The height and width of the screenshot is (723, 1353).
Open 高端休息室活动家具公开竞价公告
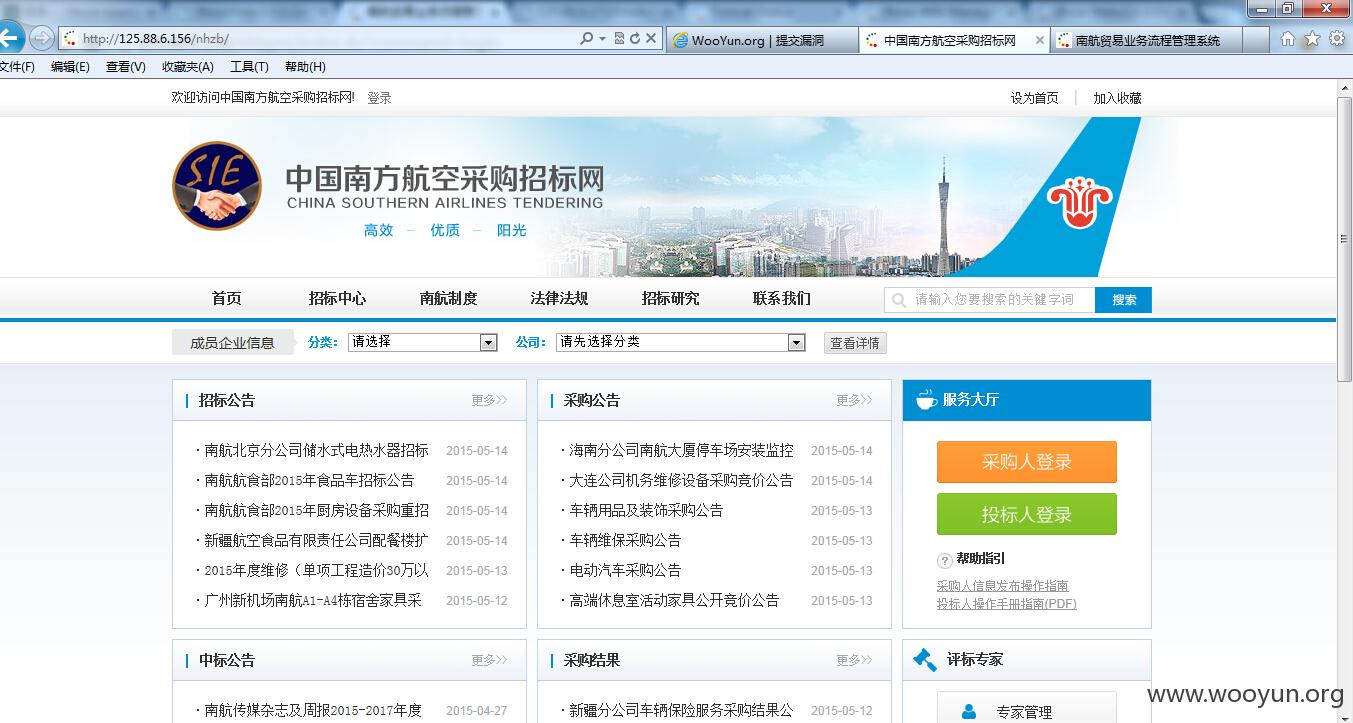674,600
